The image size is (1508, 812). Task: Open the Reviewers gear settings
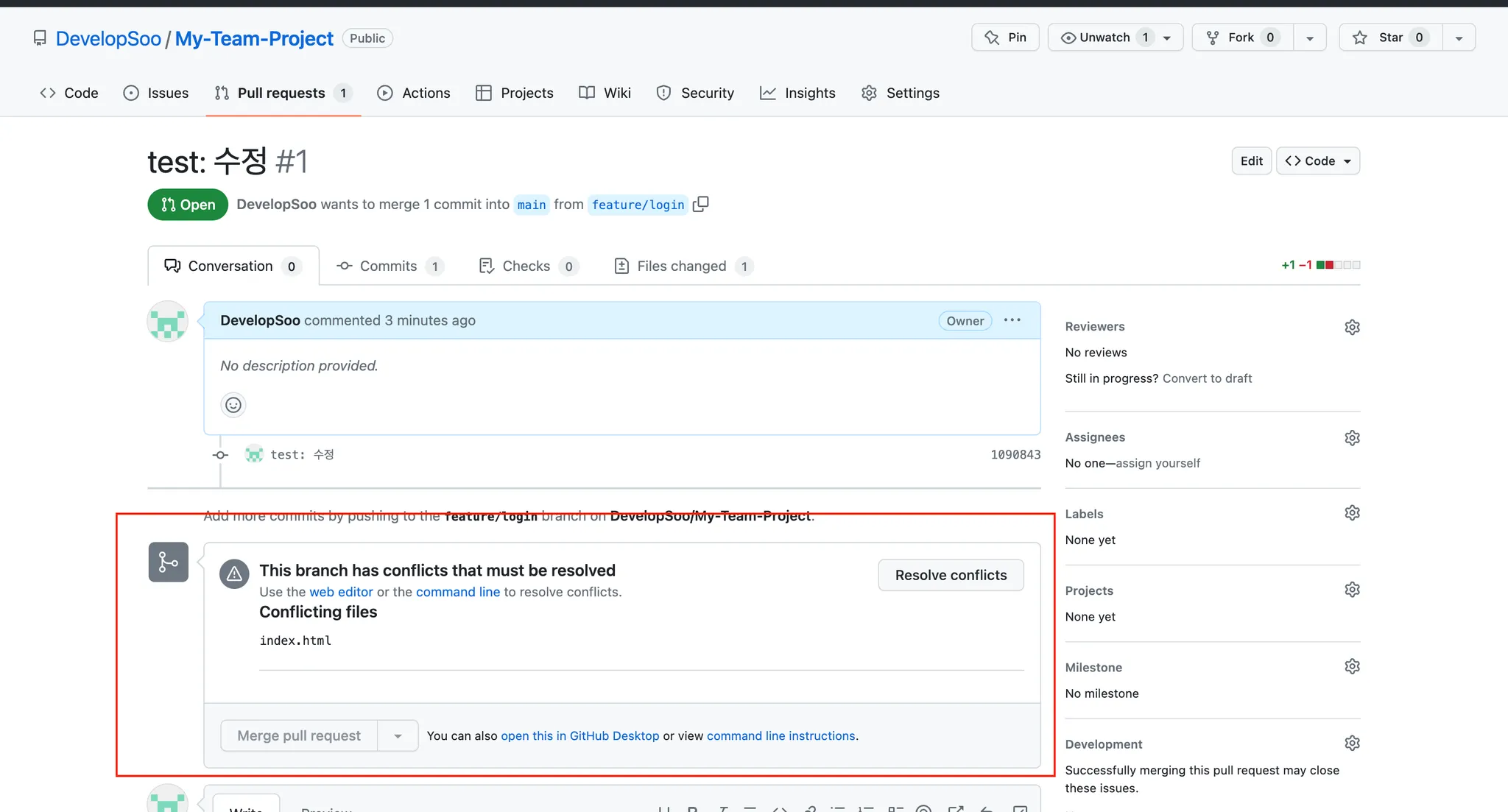[x=1352, y=327]
